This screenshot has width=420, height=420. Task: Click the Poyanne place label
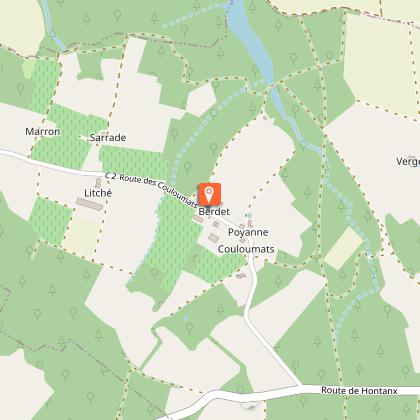(x=248, y=232)
